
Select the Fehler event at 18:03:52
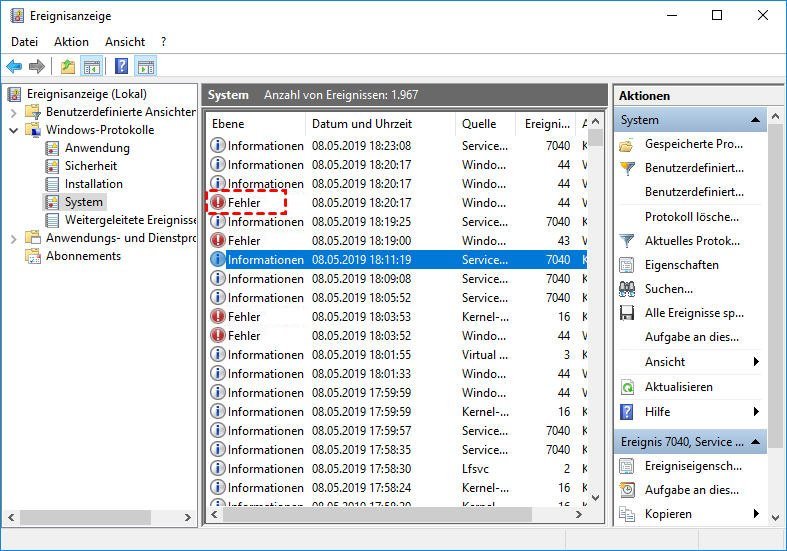pos(397,336)
